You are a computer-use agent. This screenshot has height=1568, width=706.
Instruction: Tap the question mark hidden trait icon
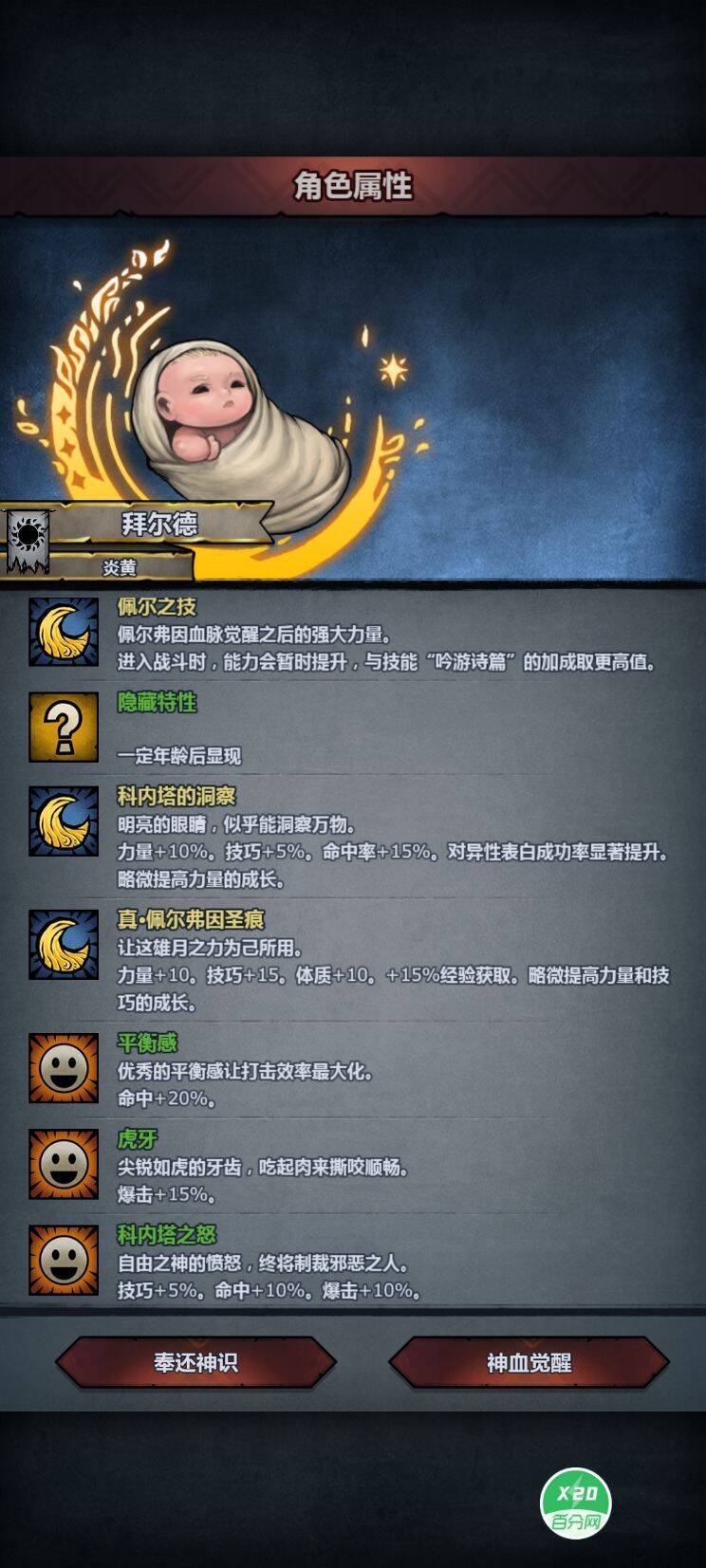point(64,727)
